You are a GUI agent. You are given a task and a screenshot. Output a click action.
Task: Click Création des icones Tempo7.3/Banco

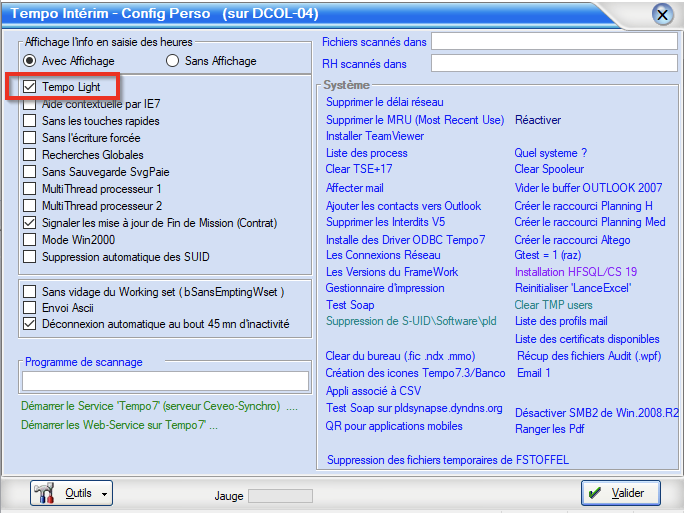point(415,373)
